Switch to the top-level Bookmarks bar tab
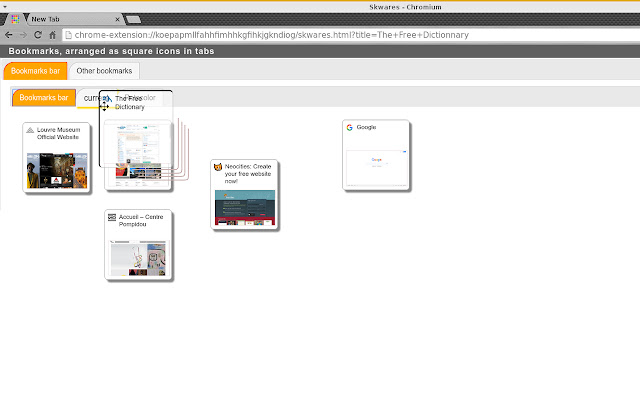The width and height of the screenshot is (640, 400). point(36,71)
